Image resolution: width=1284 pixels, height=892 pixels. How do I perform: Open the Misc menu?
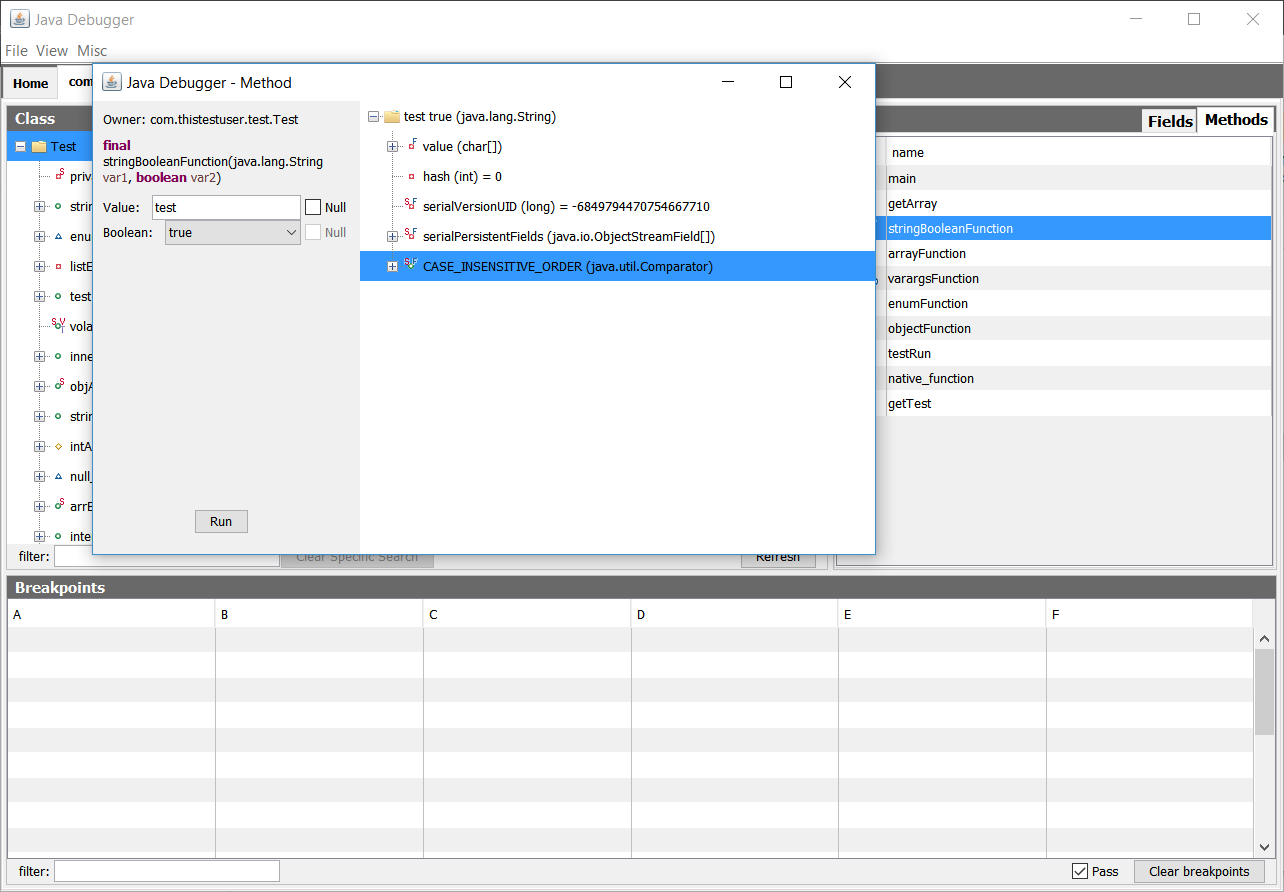click(92, 50)
